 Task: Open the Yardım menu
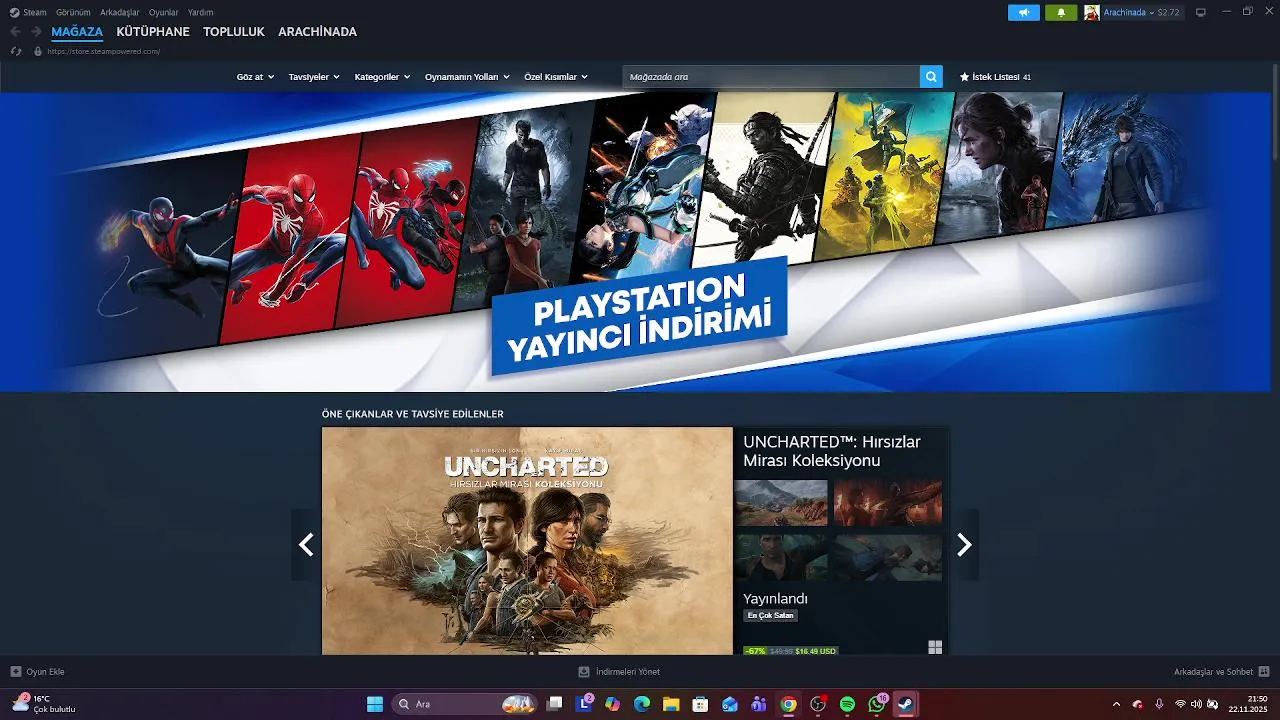click(x=200, y=12)
